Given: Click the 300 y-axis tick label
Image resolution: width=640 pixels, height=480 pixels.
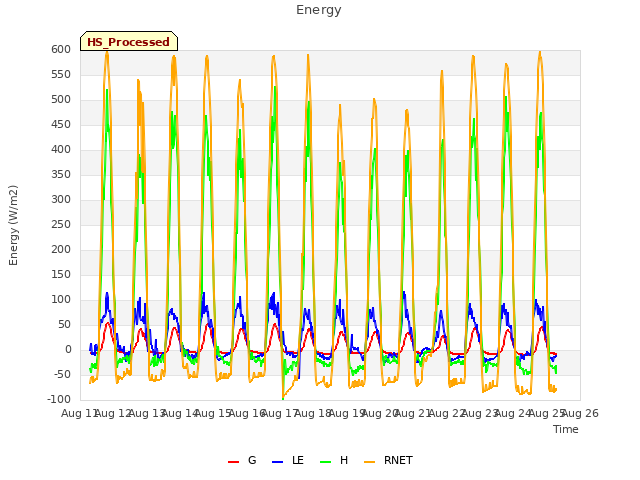Looking at the screenshot, I should (x=61, y=200).
